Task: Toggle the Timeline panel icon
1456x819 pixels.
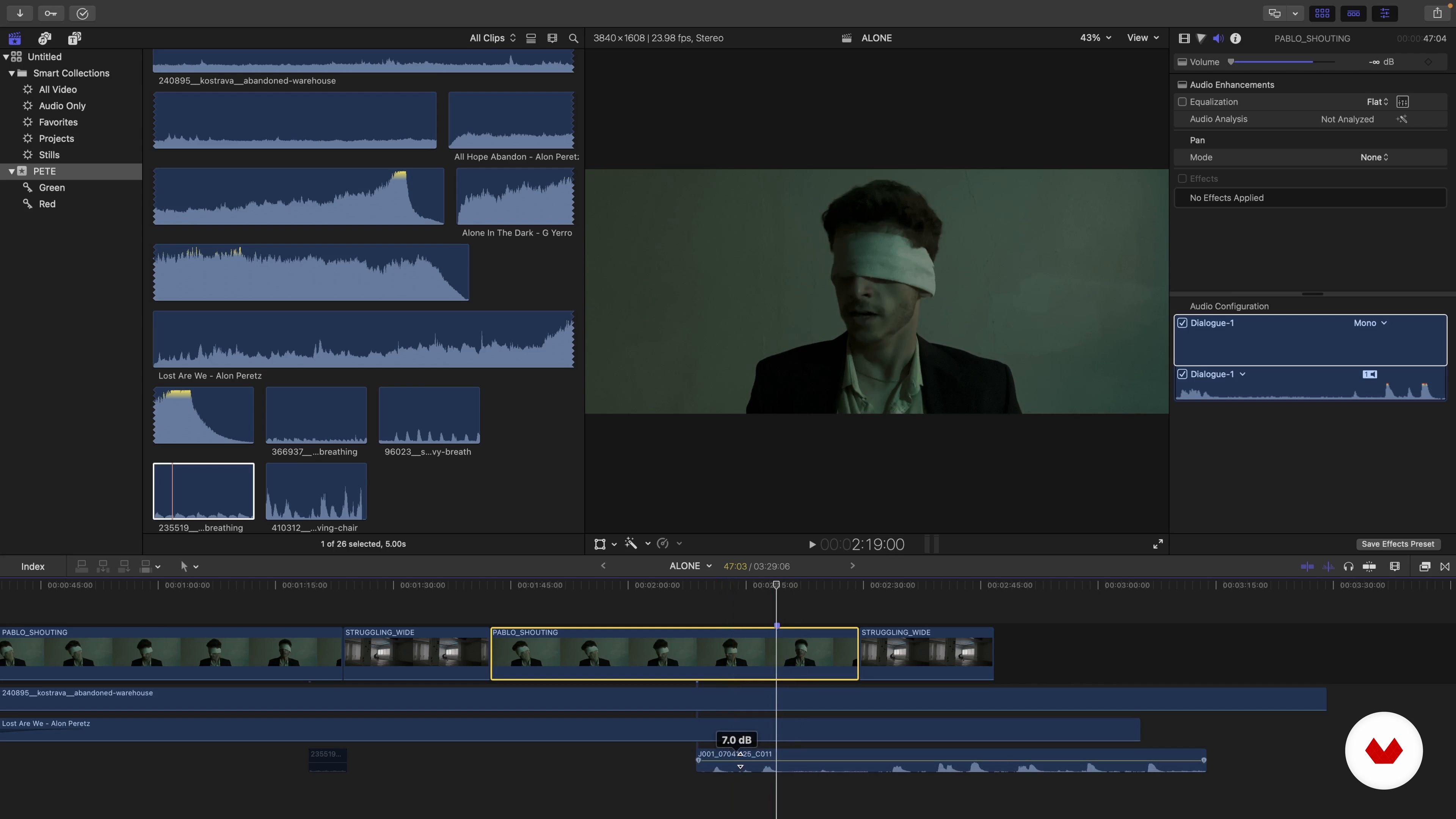Action: click(1353, 13)
